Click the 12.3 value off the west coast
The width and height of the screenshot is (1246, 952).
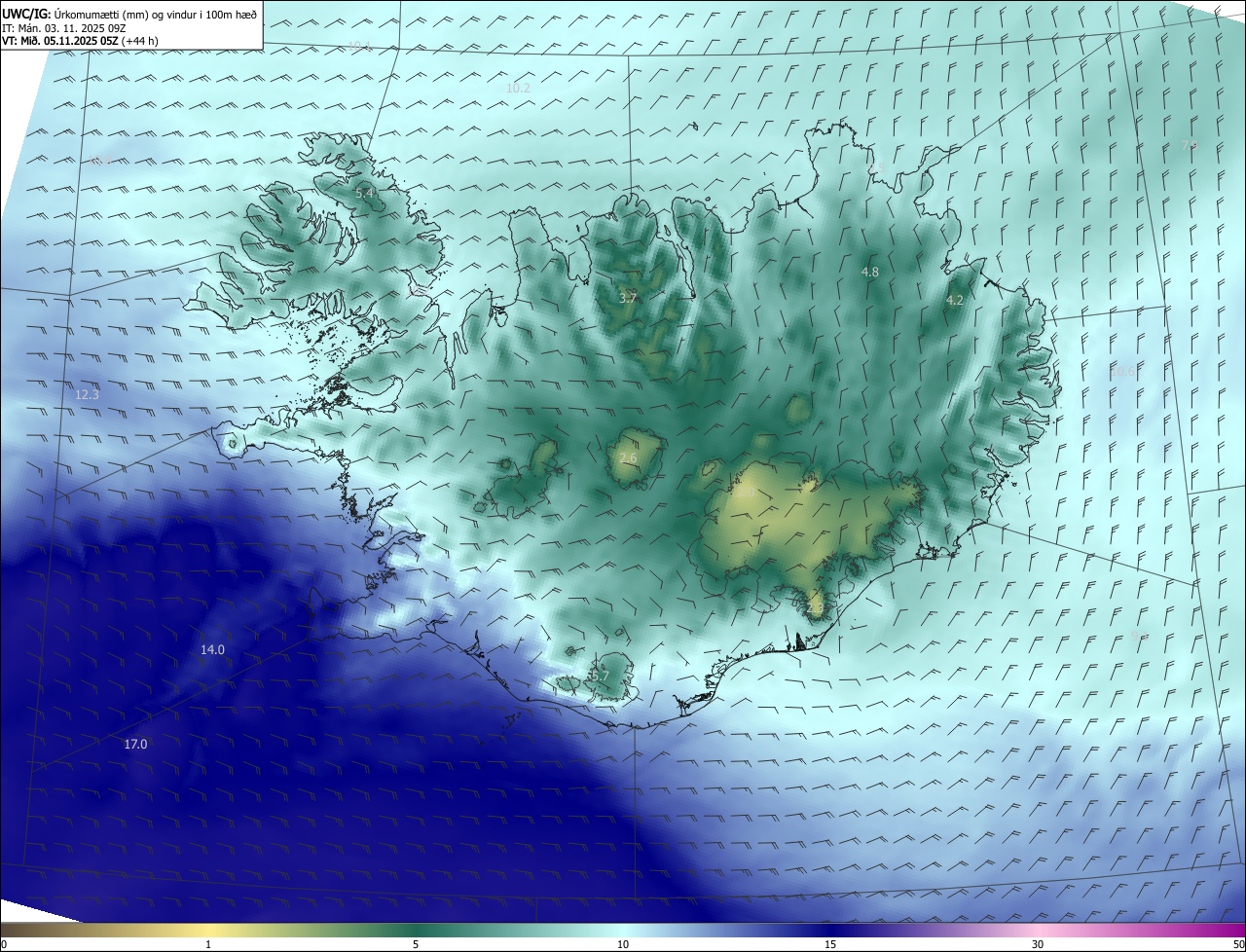tap(87, 395)
